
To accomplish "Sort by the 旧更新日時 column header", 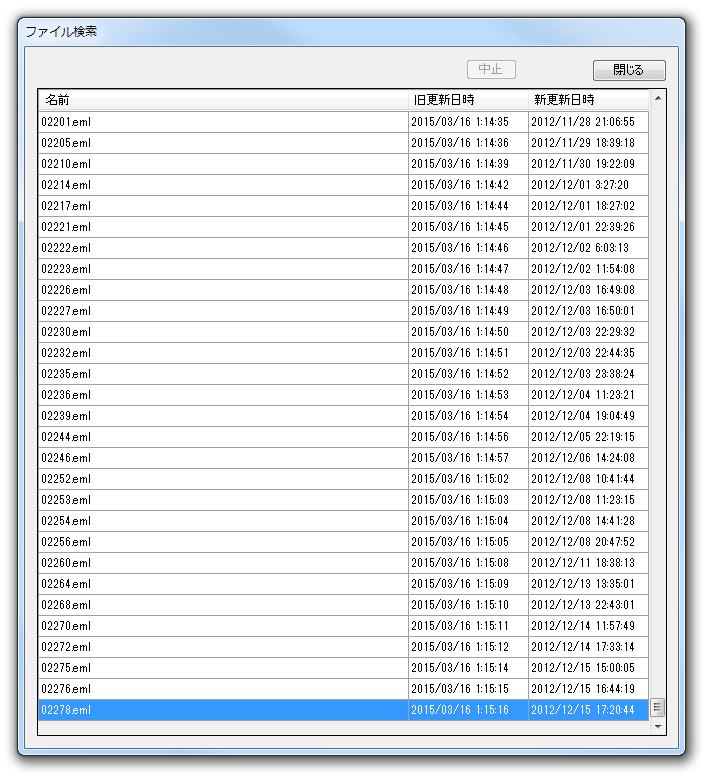I will pos(468,100).
